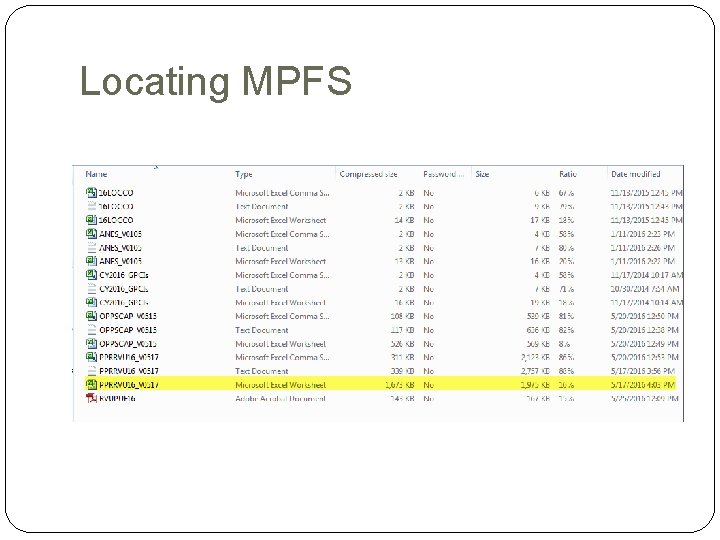The height and width of the screenshot is (540, 720).
Task: Click the Date modified column header
Action: [x=636, y=174]
